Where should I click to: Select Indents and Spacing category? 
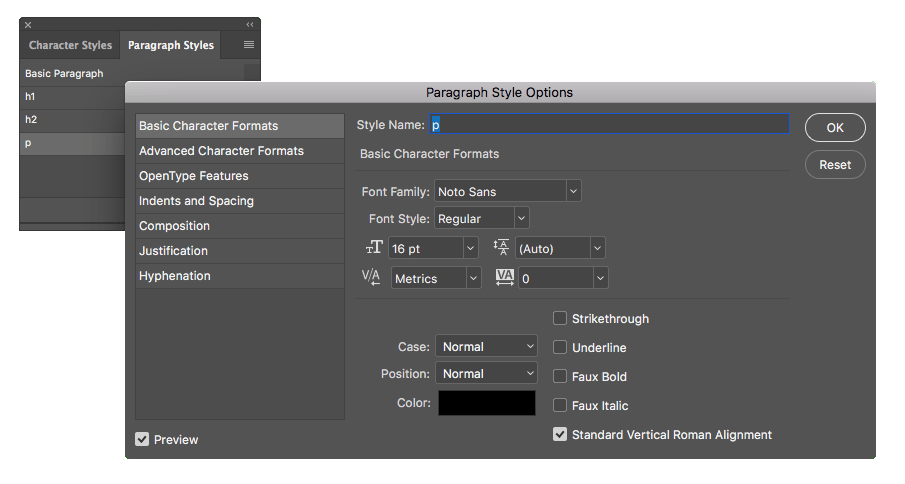[196, 201]
